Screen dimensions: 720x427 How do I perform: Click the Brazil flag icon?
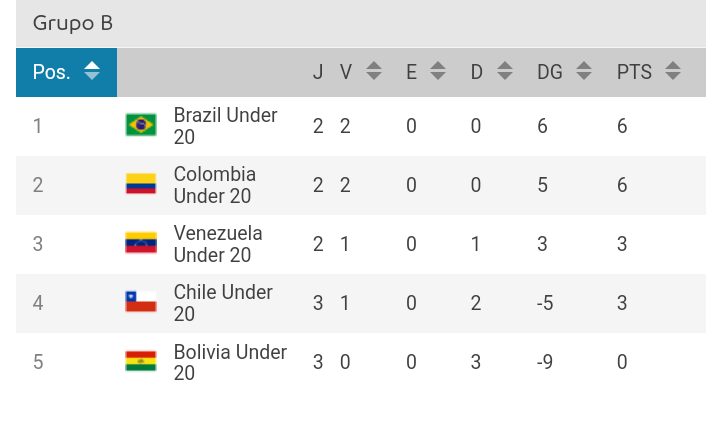point(141,125)
